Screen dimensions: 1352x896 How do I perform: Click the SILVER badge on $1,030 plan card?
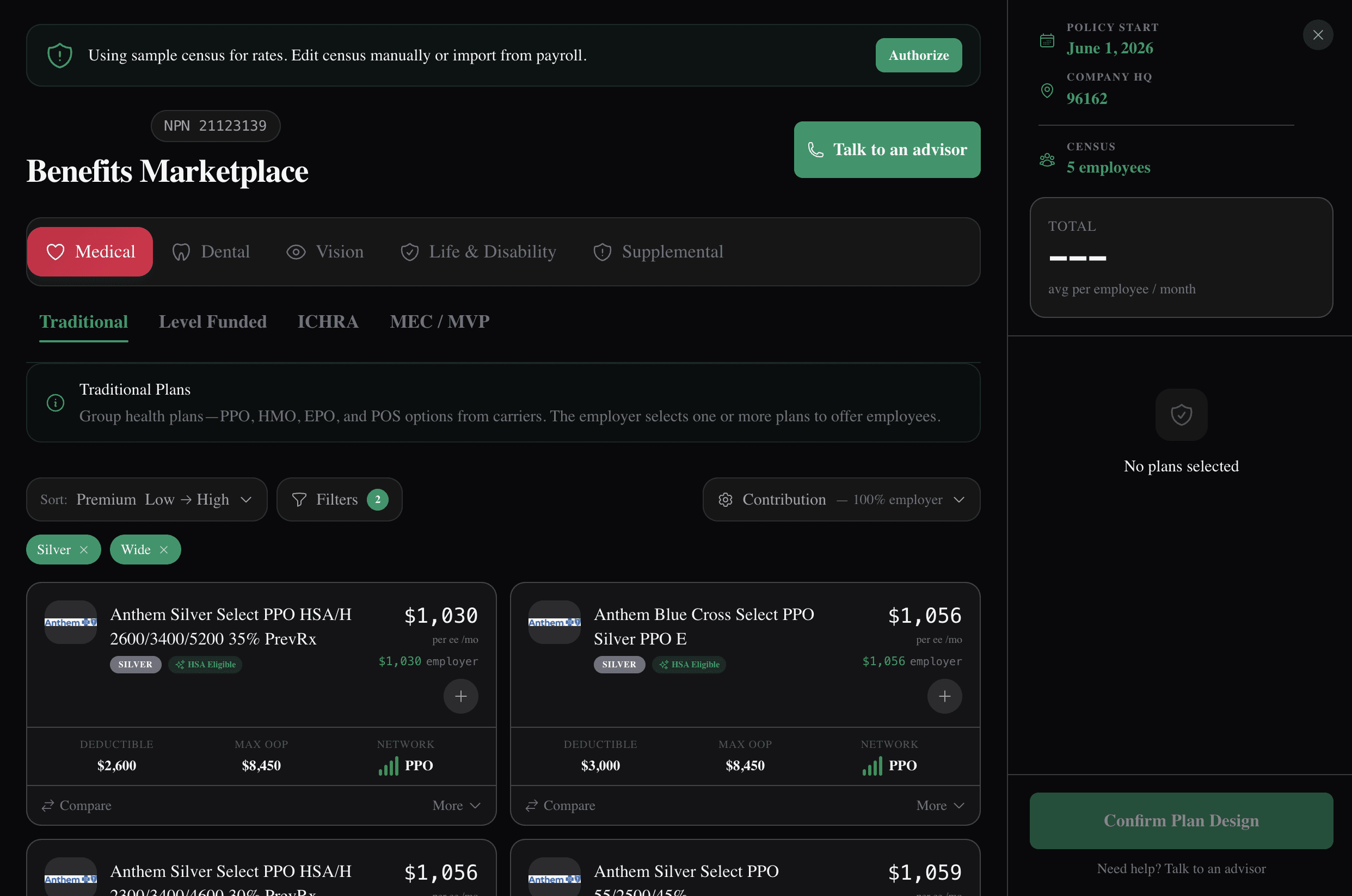click(x=136, y=665)
